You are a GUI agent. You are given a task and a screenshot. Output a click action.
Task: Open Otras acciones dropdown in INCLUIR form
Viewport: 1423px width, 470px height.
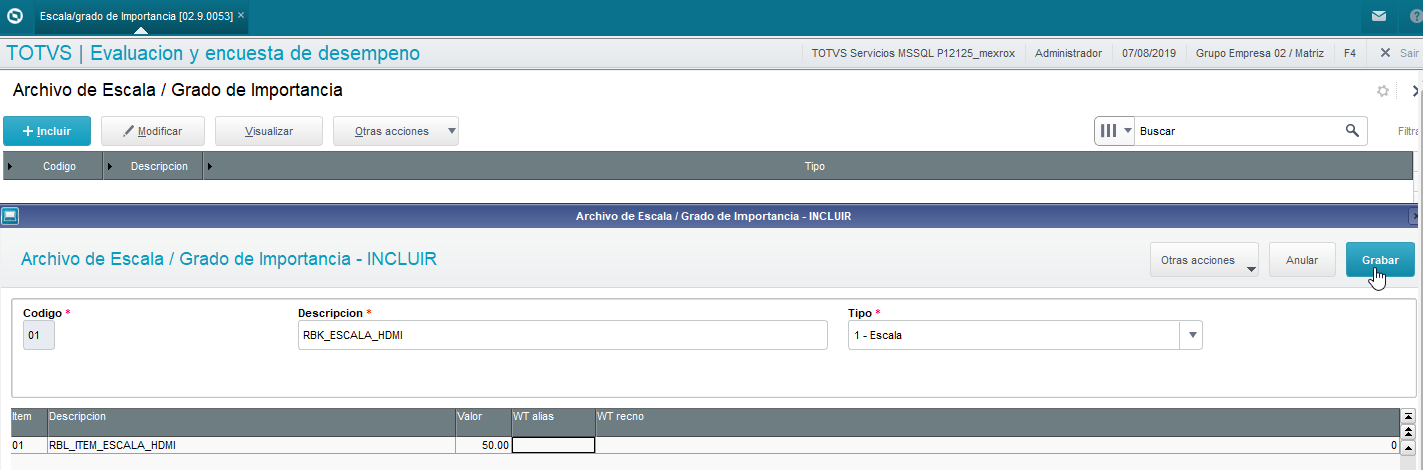tap(1204, 260)
